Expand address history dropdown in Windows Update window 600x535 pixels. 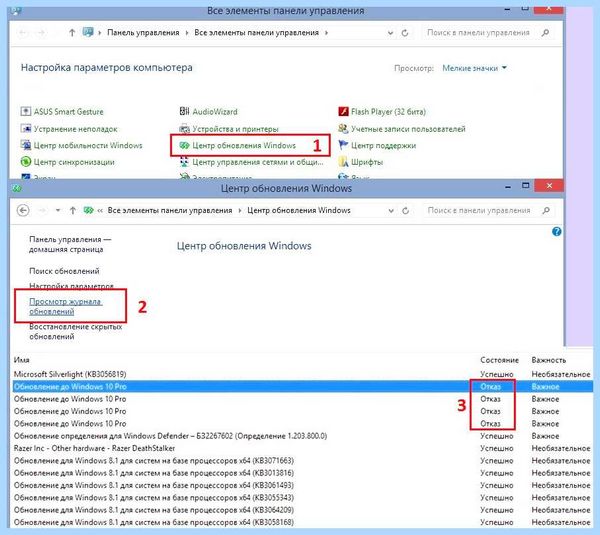[391, 210]
